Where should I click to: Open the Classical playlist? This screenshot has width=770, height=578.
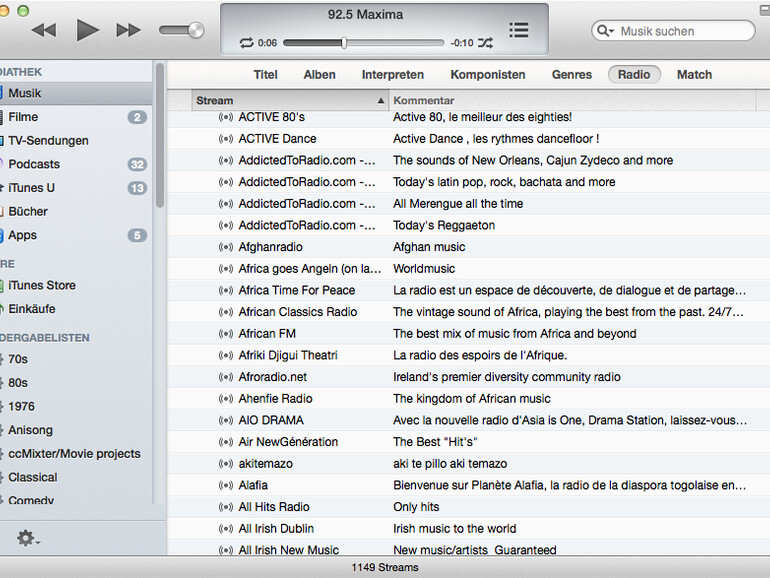tap(32, 477)
